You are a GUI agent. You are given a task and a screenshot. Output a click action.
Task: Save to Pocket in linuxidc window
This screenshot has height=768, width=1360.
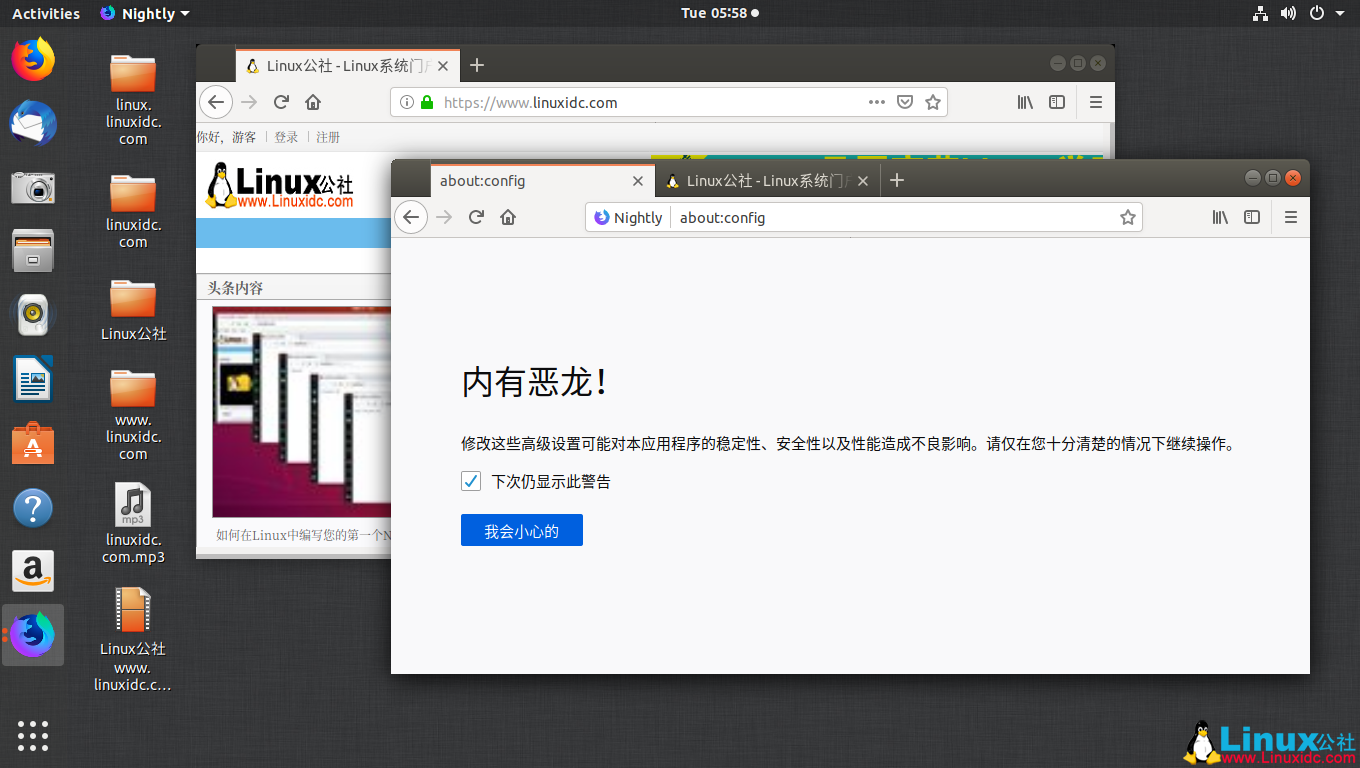point(905,102)
